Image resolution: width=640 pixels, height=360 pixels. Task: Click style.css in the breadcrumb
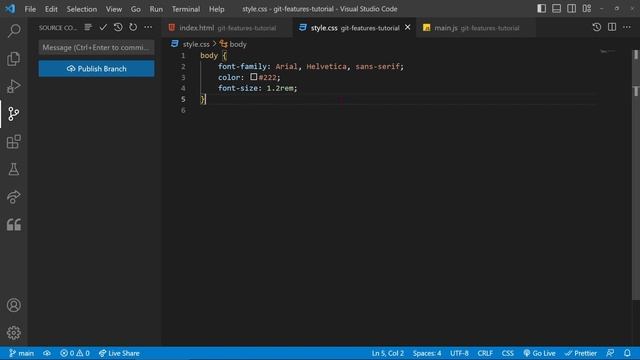(196, 44)
